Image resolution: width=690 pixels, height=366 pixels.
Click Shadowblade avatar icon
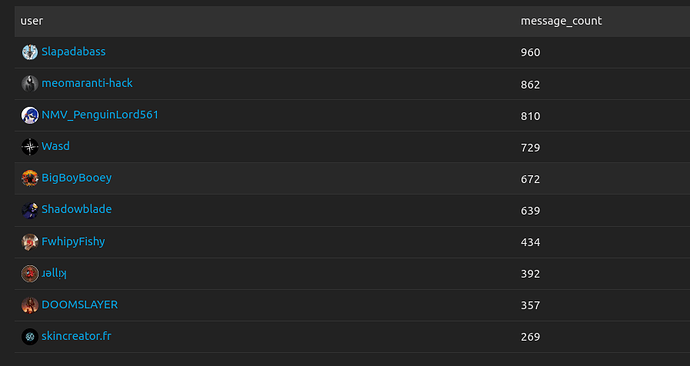(x=30, y=210)
